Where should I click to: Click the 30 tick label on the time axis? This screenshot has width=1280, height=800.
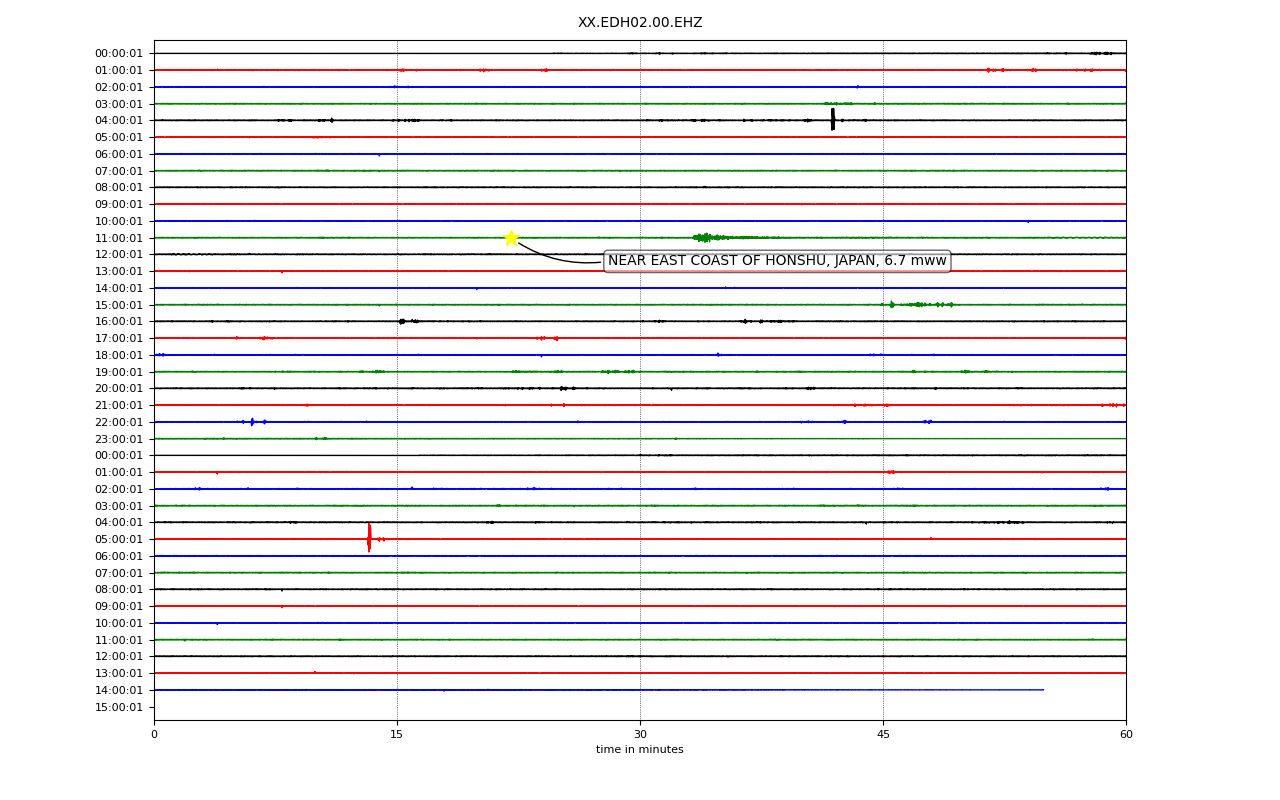pos(640,735)
